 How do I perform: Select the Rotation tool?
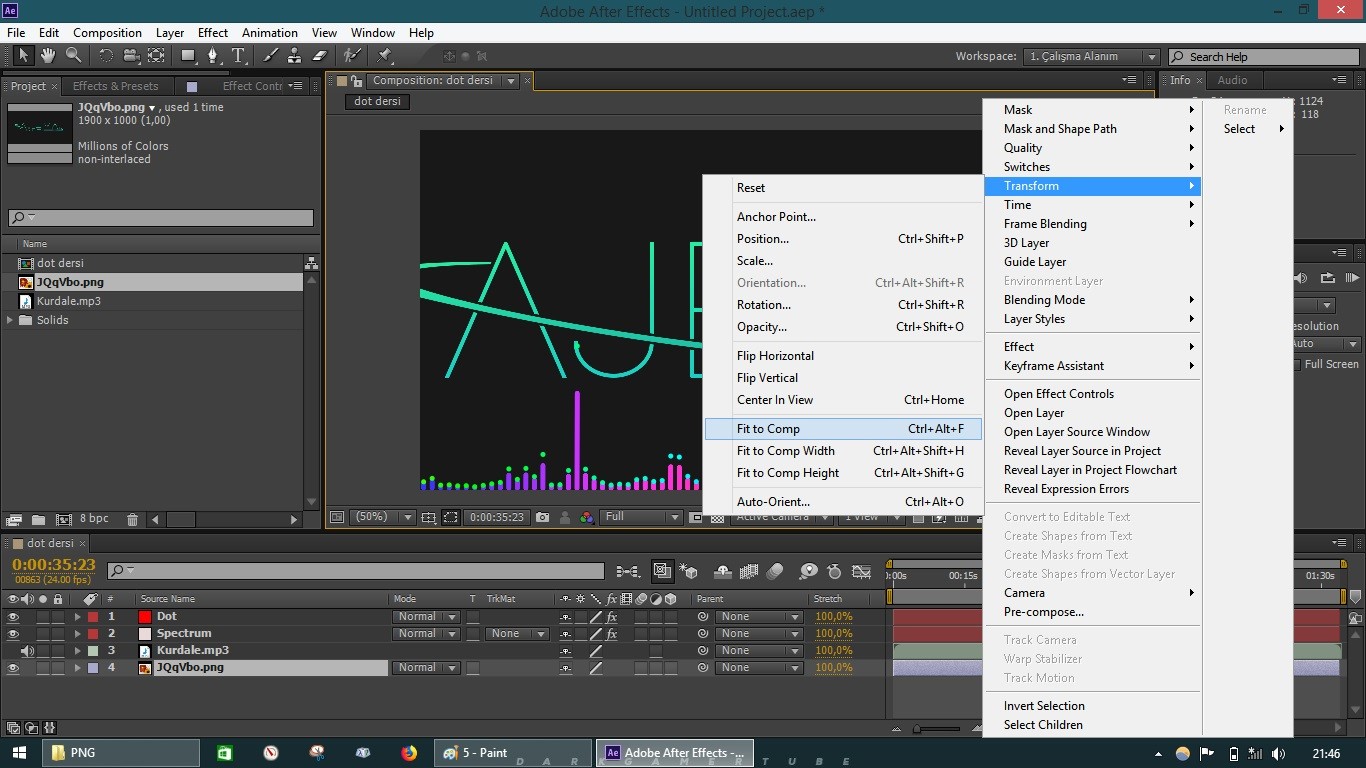(x=106, y=56)
